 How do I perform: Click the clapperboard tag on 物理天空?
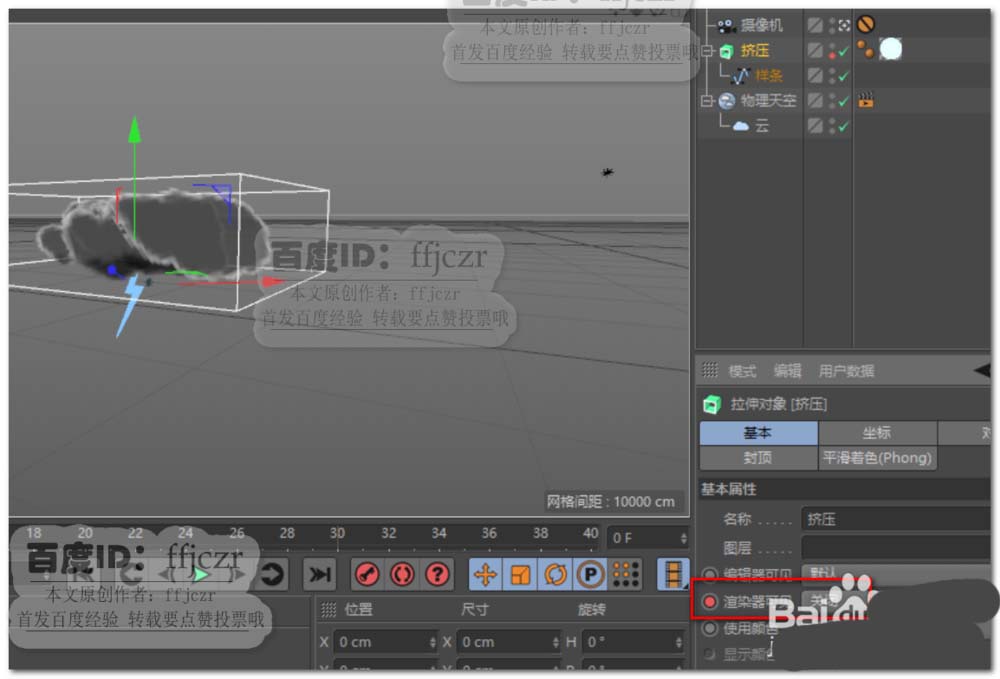[x=865, y=100]
